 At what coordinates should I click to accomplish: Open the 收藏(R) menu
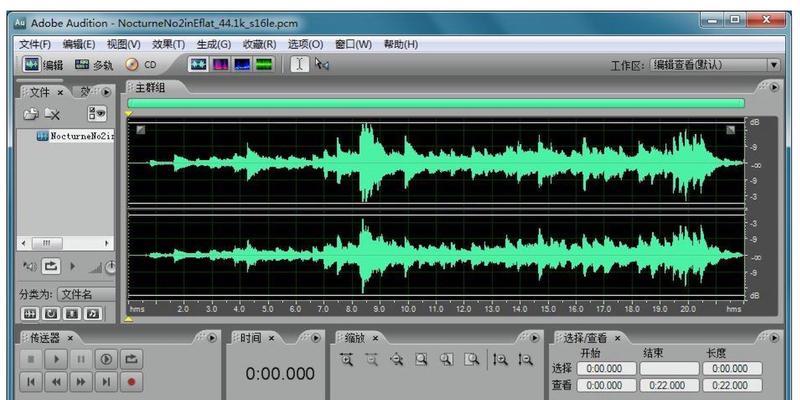259,44
